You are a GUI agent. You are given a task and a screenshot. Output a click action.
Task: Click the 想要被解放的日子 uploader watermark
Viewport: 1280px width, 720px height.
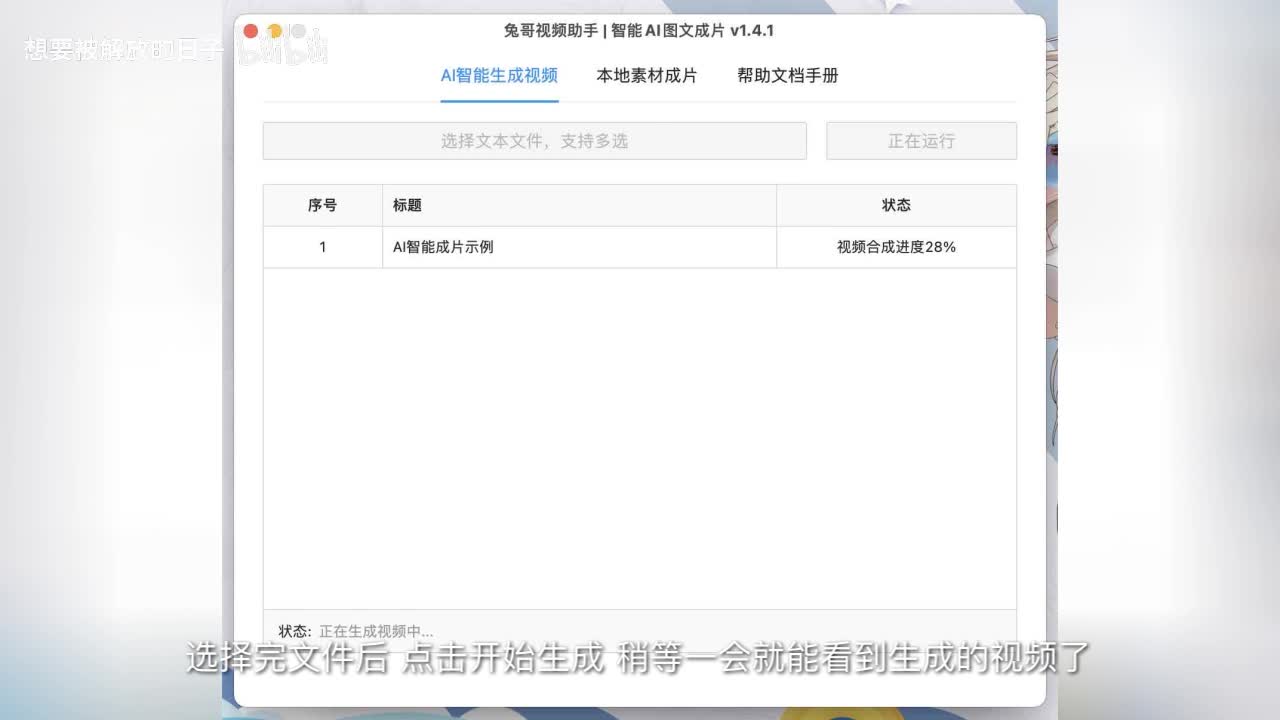click(x=122, y=50)
